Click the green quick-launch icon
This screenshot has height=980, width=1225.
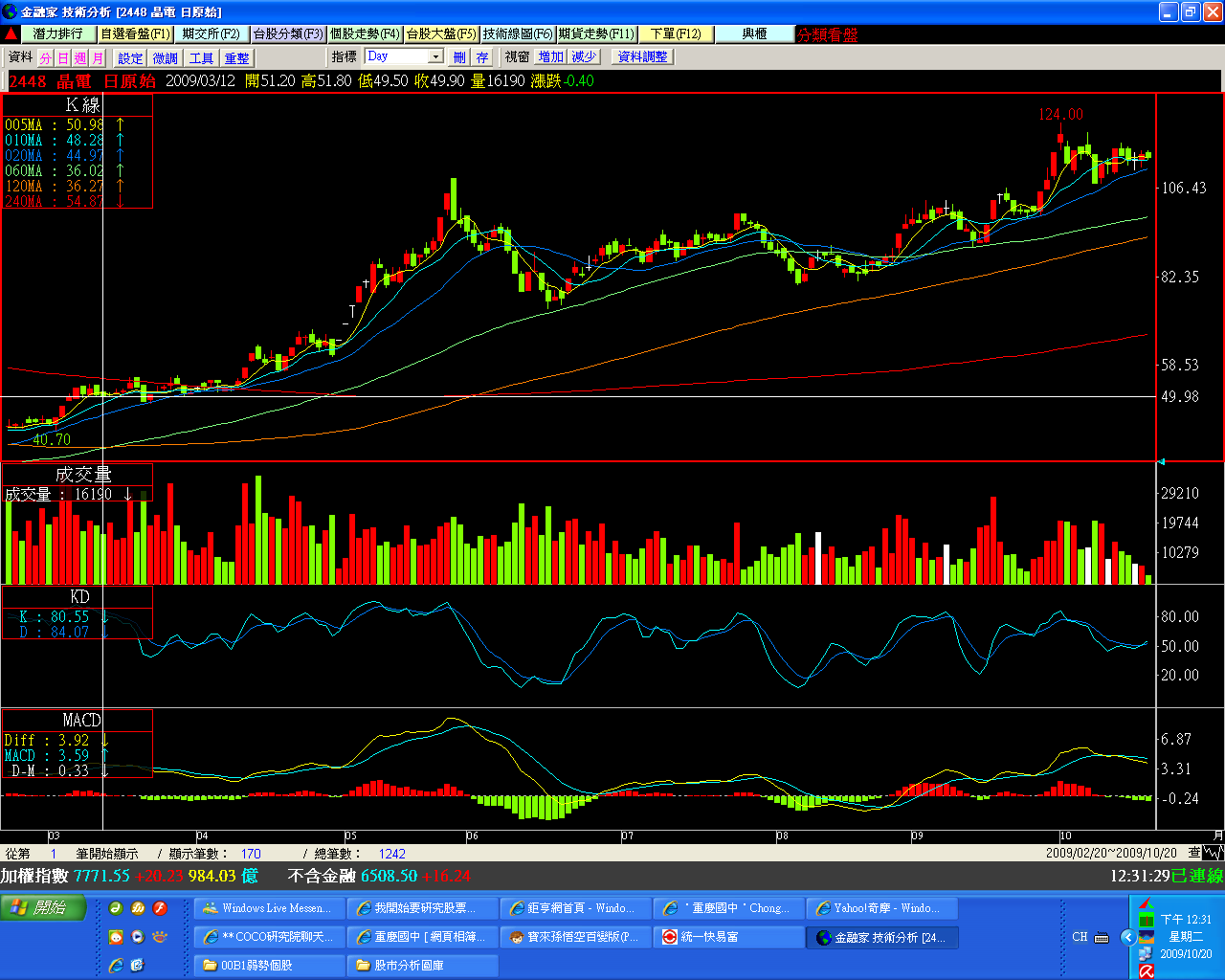(x=116, y=908)
